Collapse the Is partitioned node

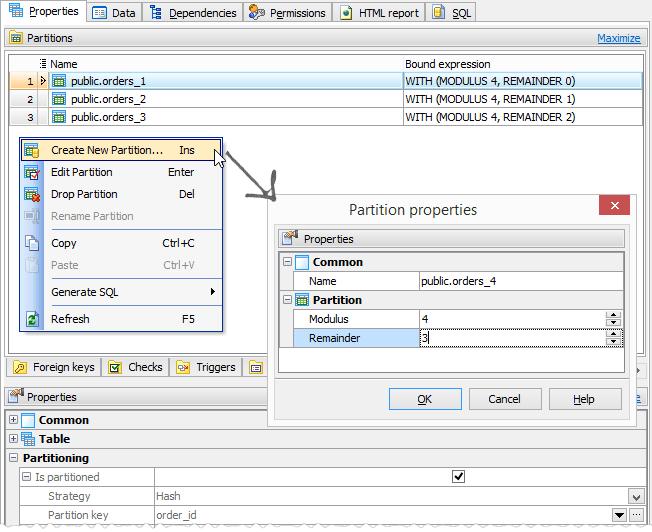26,477
